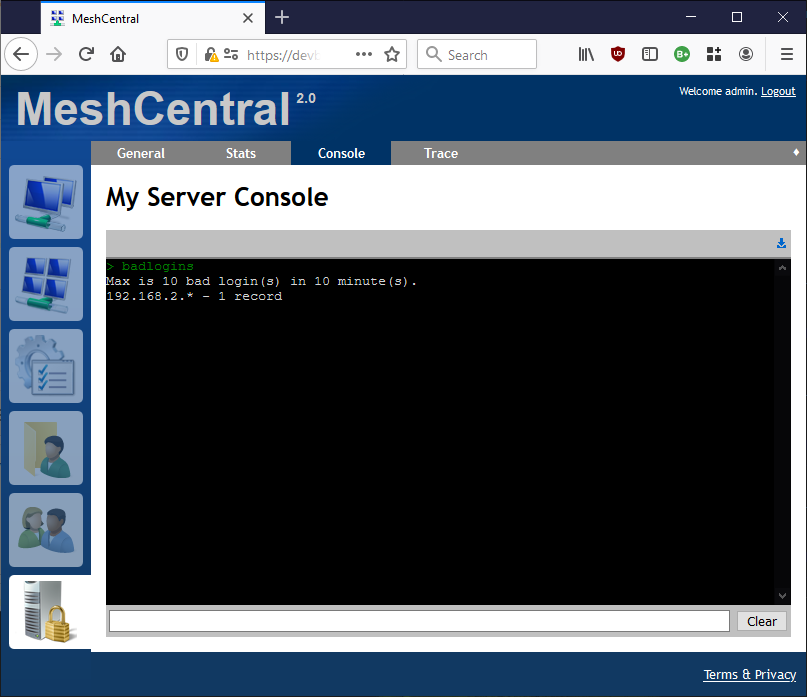Focus the browser Search box

pos(477,54)
